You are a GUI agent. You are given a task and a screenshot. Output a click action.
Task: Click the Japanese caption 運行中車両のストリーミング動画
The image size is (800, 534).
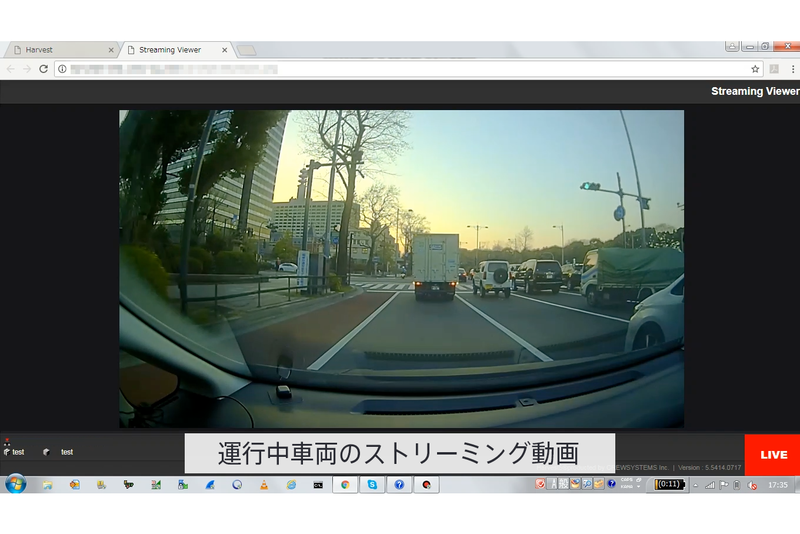[398, 453]
